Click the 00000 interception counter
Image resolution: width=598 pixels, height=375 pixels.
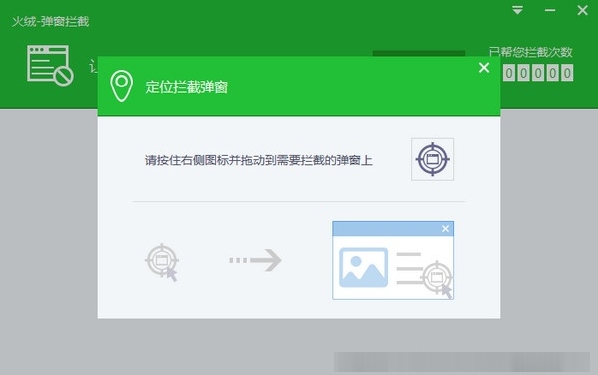tap(538, 73)
